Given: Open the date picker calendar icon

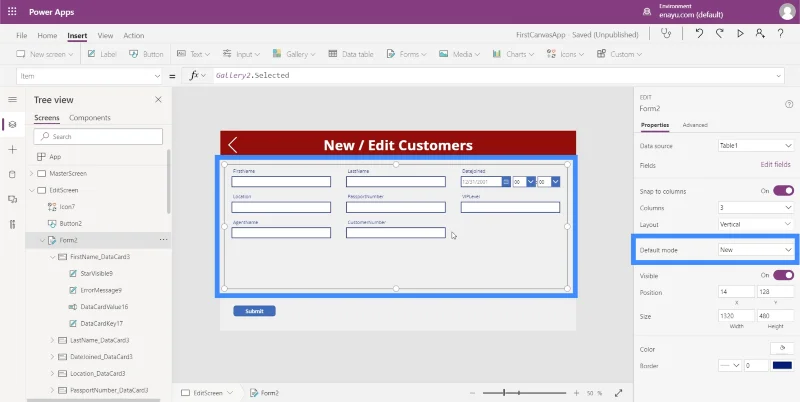Looking at the screenshot, I should tap(506, 182).
